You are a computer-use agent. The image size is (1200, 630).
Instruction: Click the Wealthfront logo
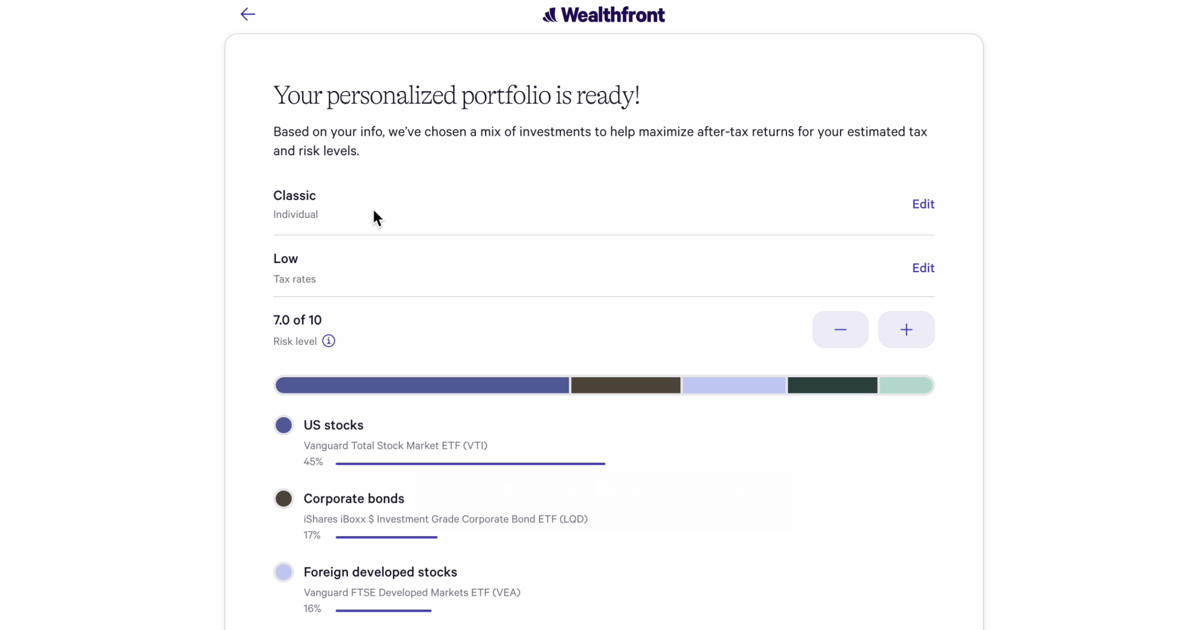[603, 15]
